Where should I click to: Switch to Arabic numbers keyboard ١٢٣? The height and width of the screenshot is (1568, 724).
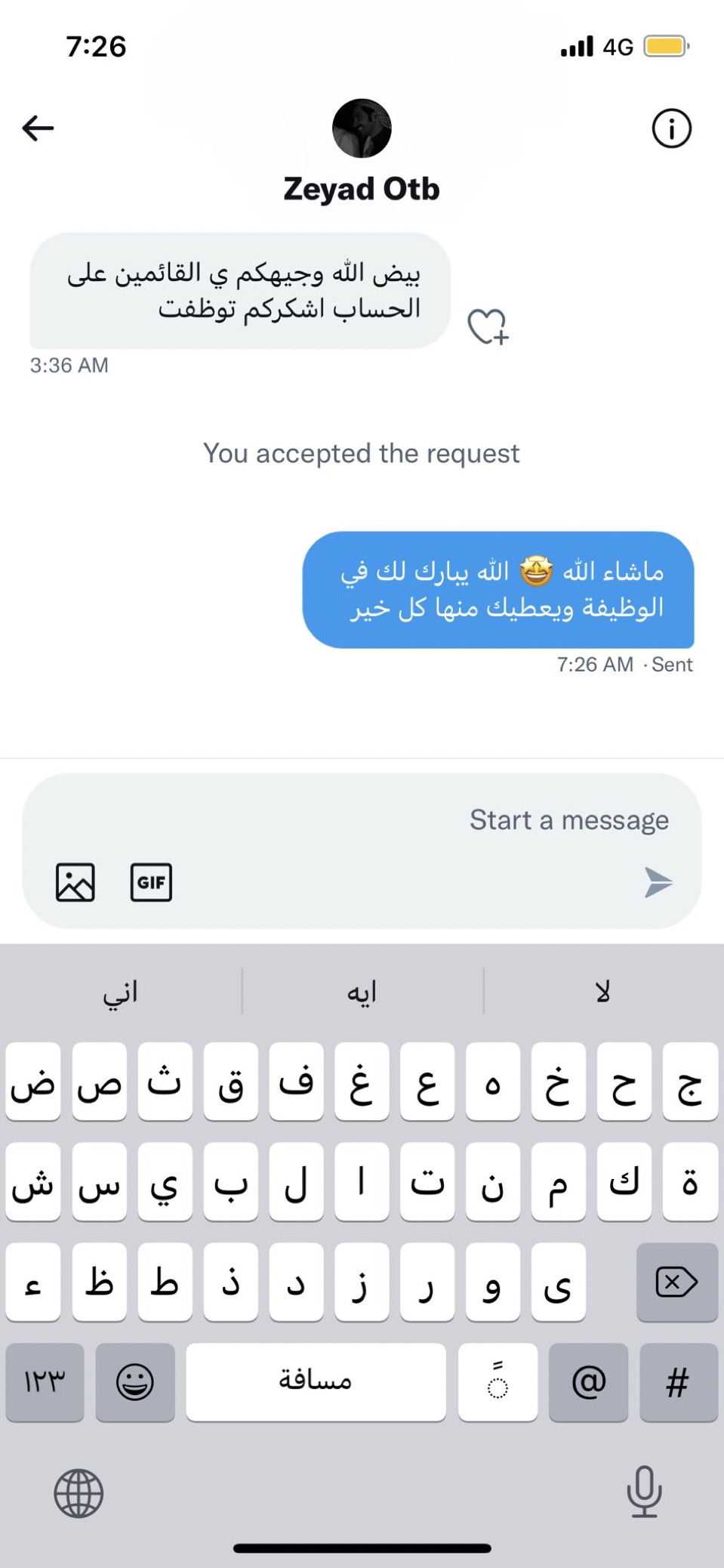(45, 1382)
